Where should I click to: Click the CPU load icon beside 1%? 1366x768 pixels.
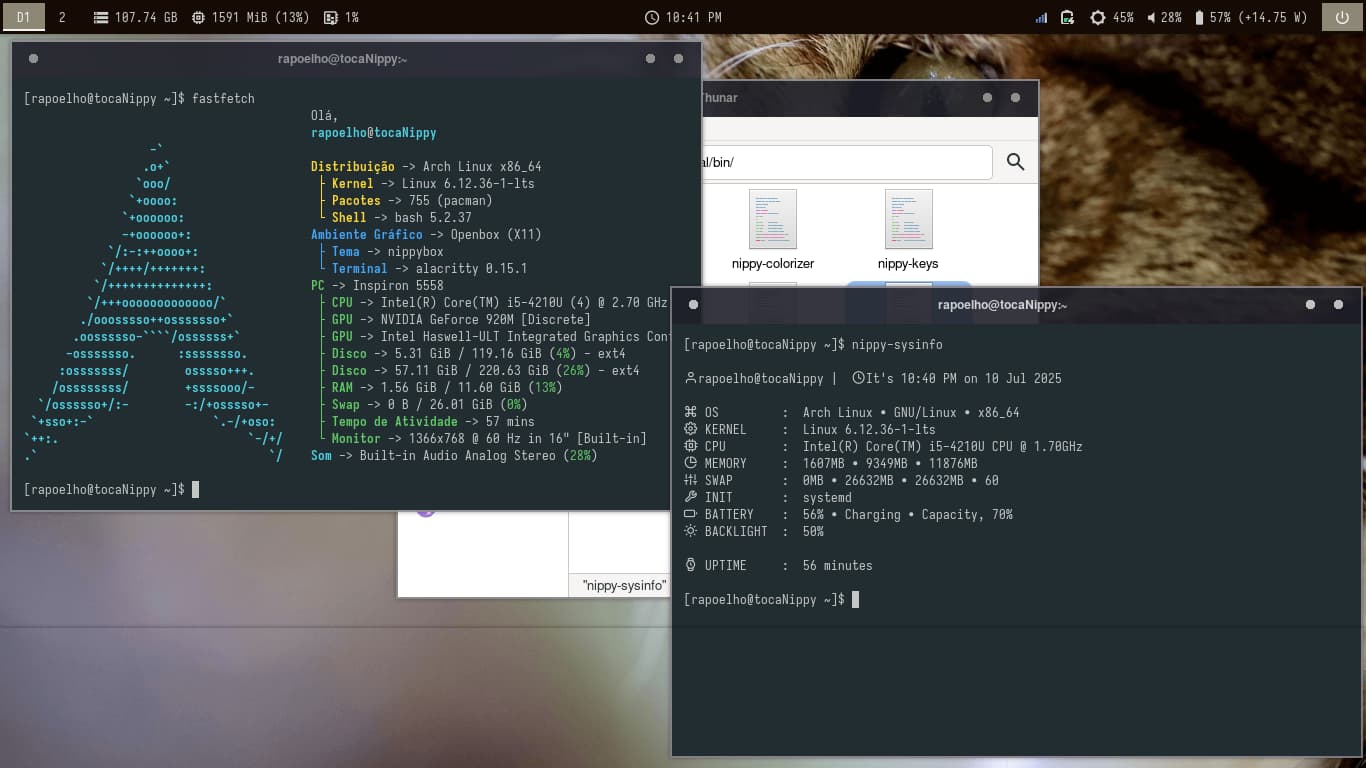coord(331,18)
